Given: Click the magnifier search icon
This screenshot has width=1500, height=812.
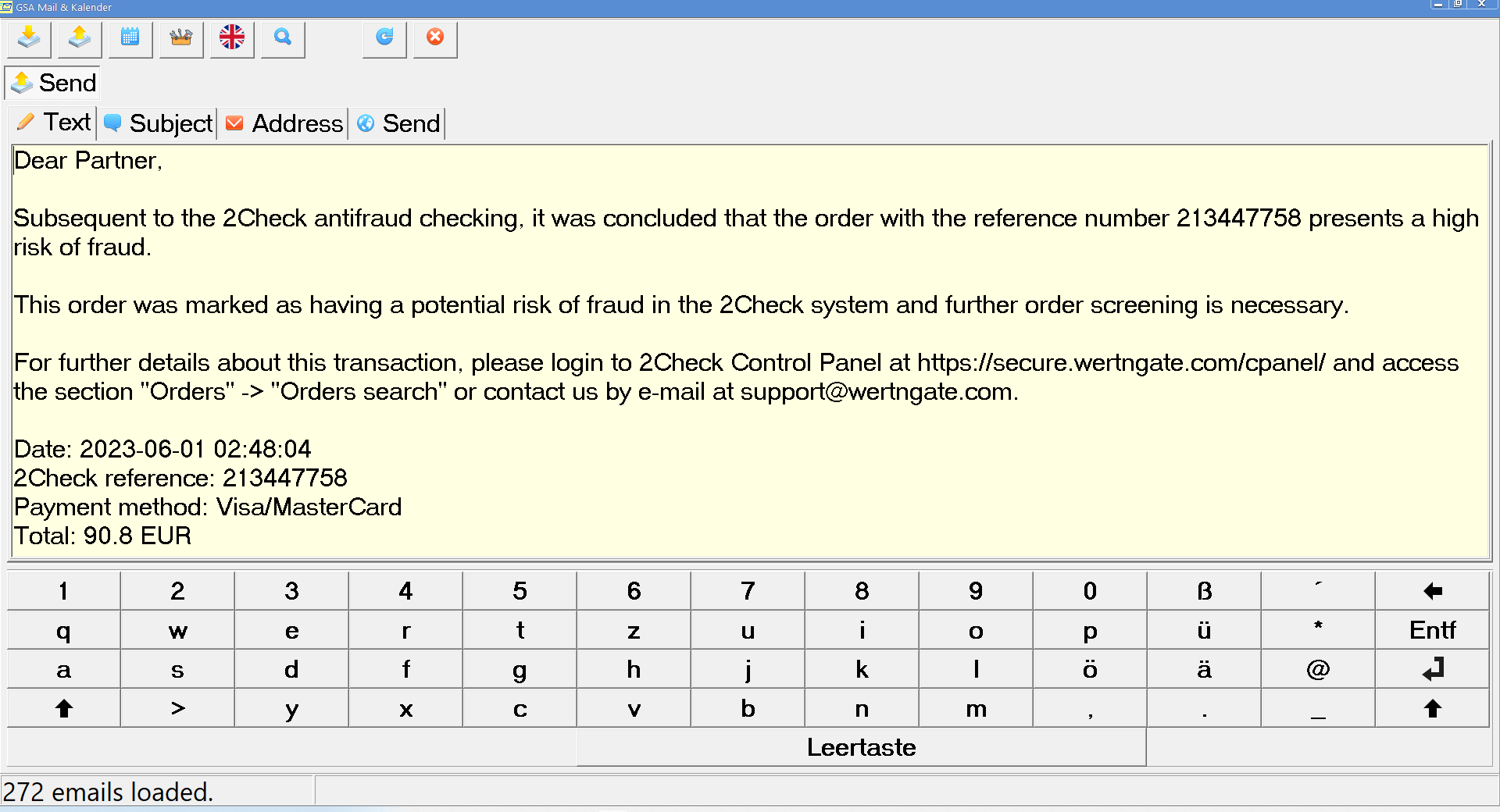Looking at the screenshot, I should (x=283, y=38).
